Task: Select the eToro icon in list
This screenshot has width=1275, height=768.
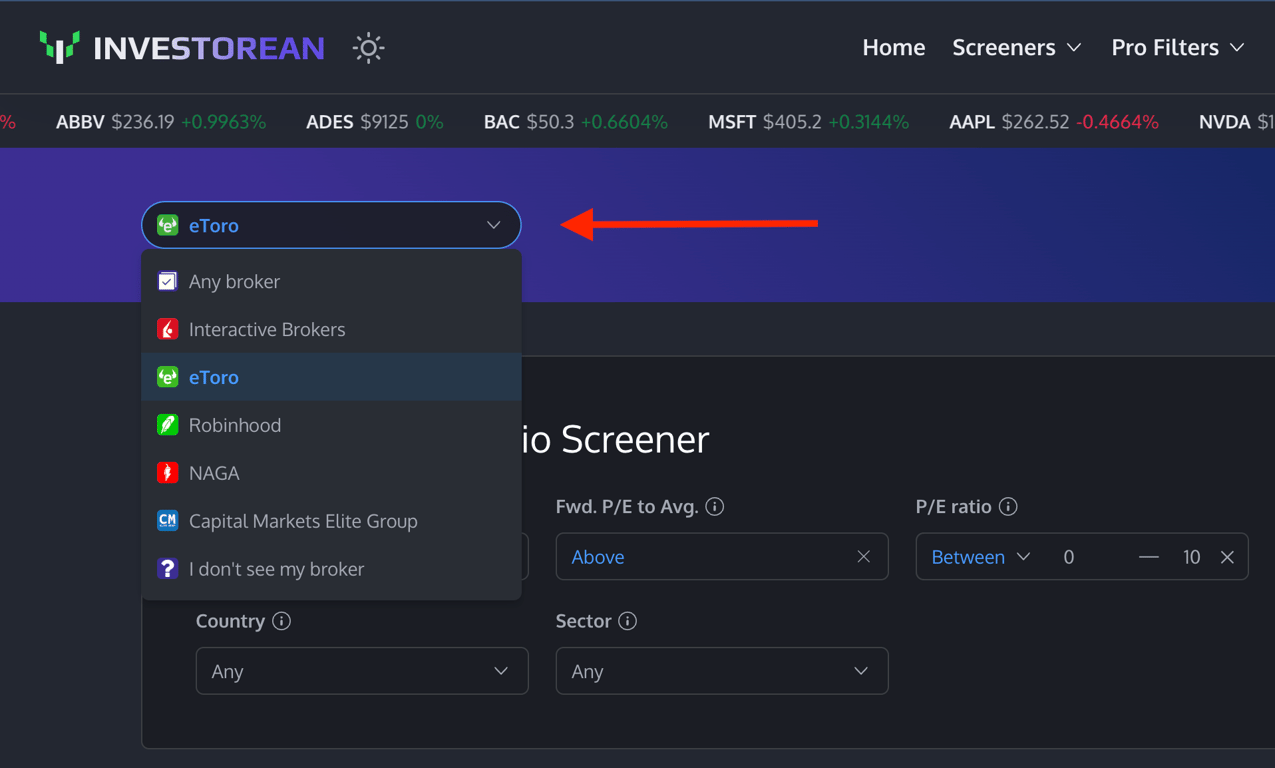Action: click(x=168, y=377)
